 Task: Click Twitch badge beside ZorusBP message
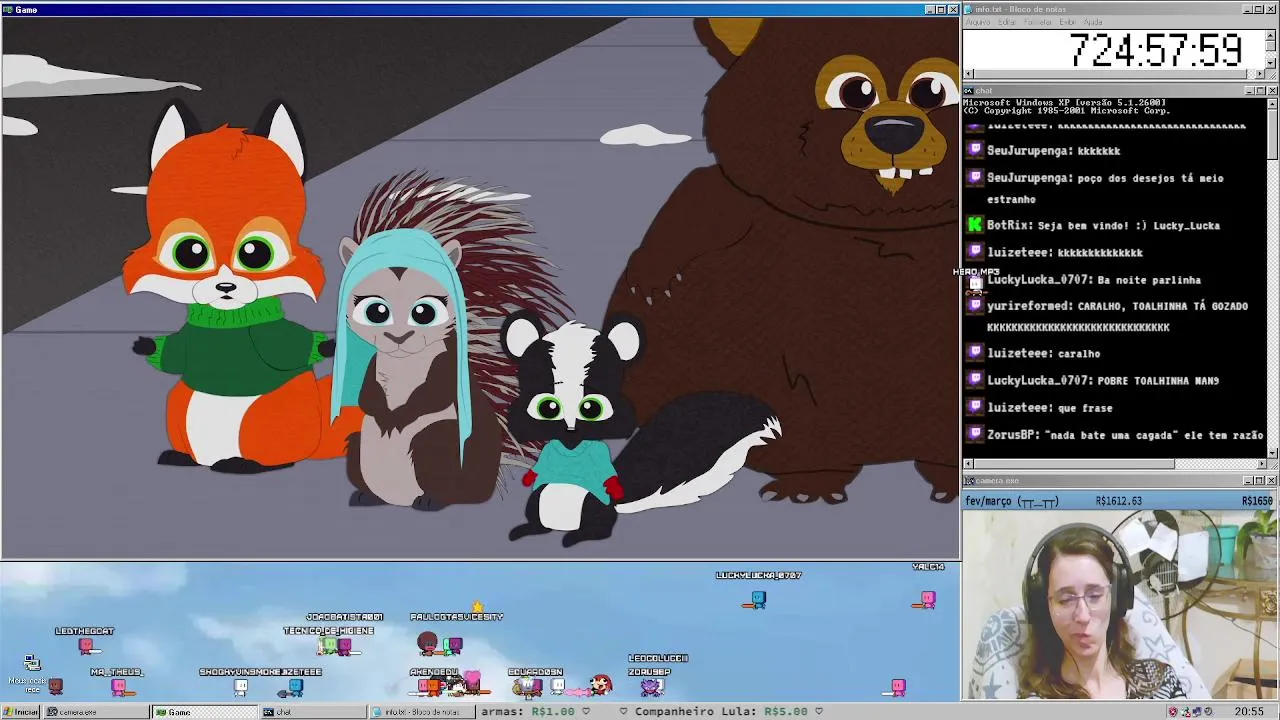click(x=975, y=435)
